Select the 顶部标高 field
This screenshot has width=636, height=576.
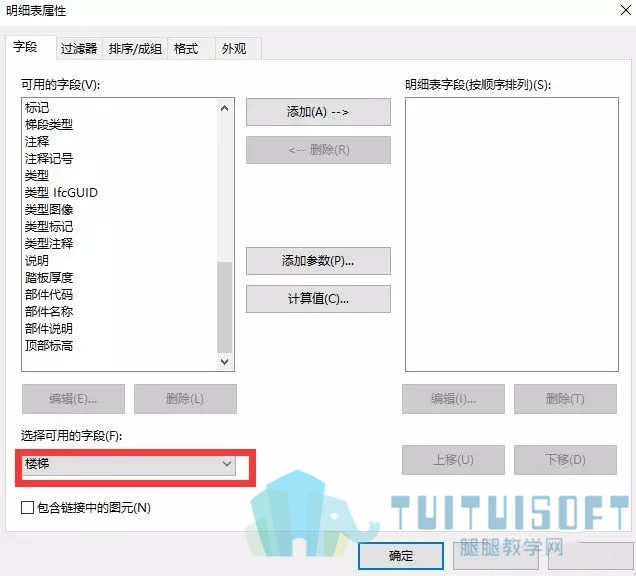[x=49, y=346]
